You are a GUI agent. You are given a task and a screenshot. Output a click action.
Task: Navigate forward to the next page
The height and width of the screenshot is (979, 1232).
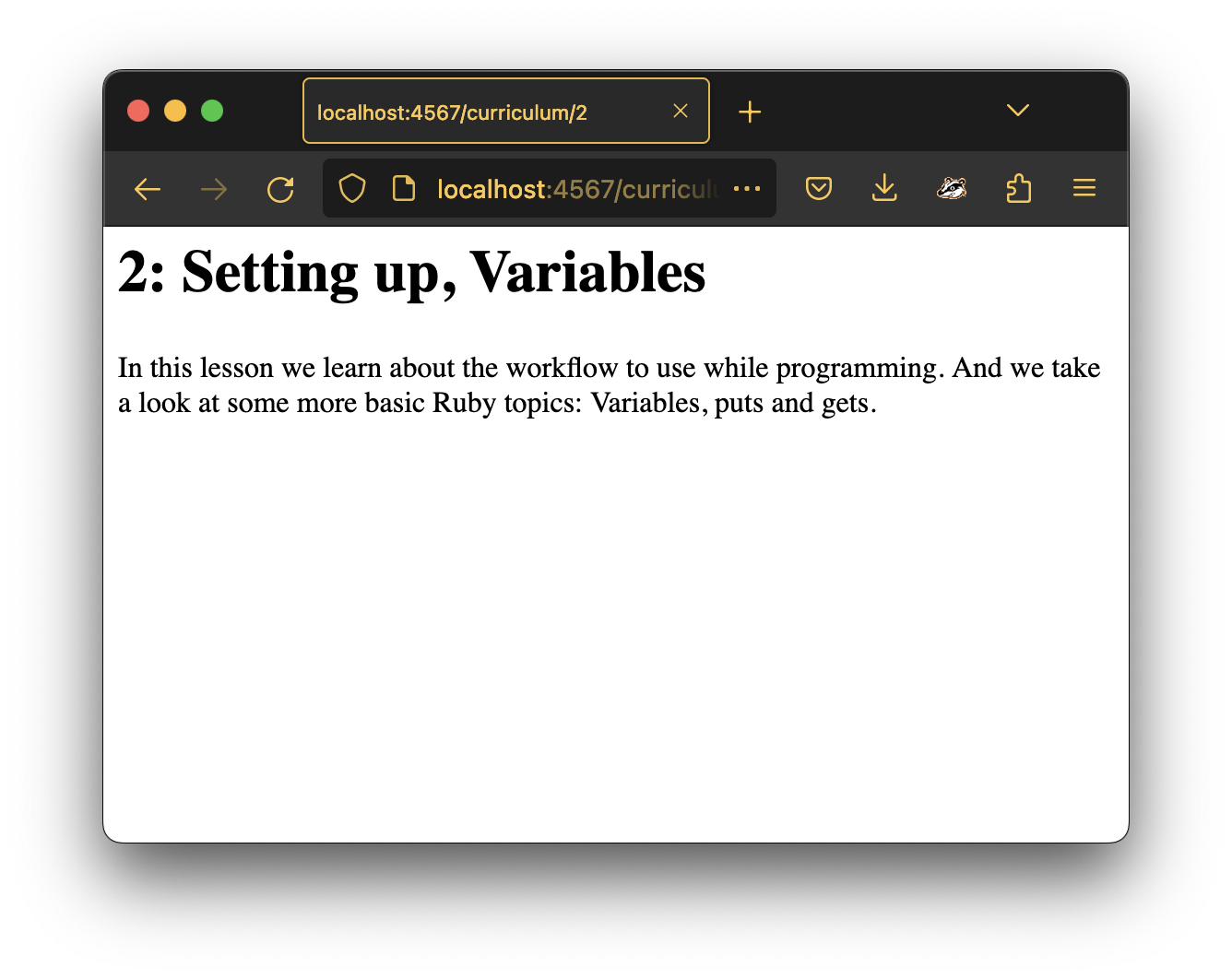pos(213,189)
